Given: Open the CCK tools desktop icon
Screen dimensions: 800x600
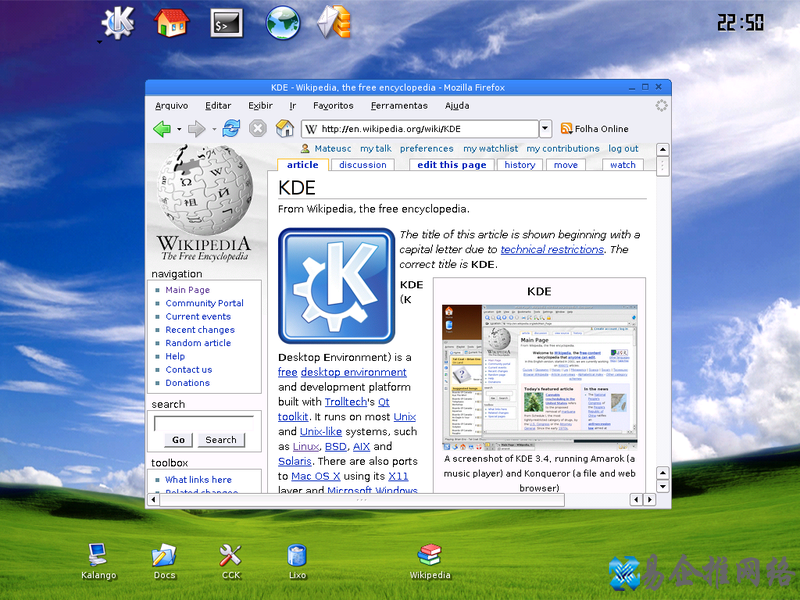Looking at the screenshot, I should coord(231,561).
